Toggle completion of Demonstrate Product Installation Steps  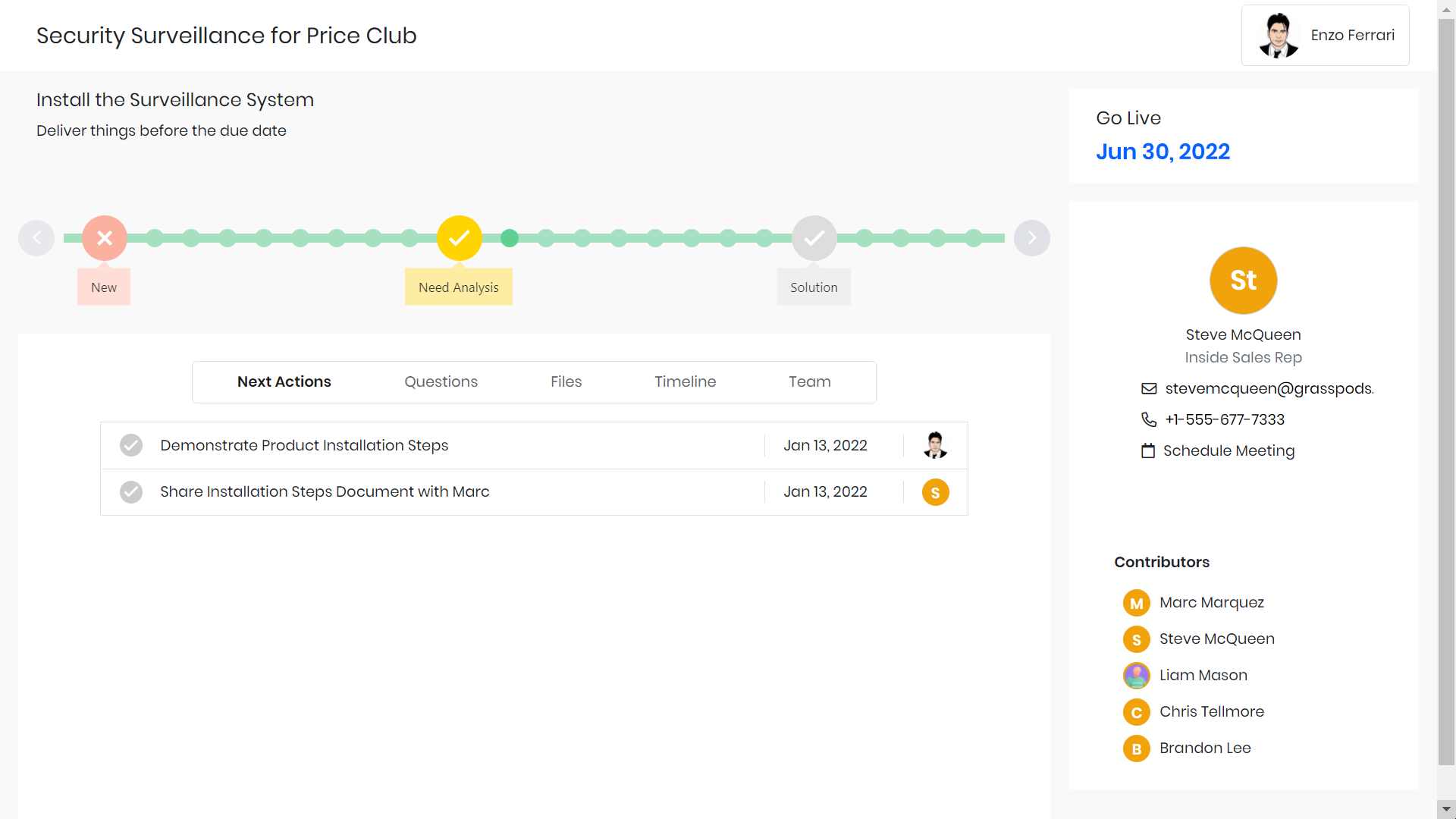[x=130, y=445]
